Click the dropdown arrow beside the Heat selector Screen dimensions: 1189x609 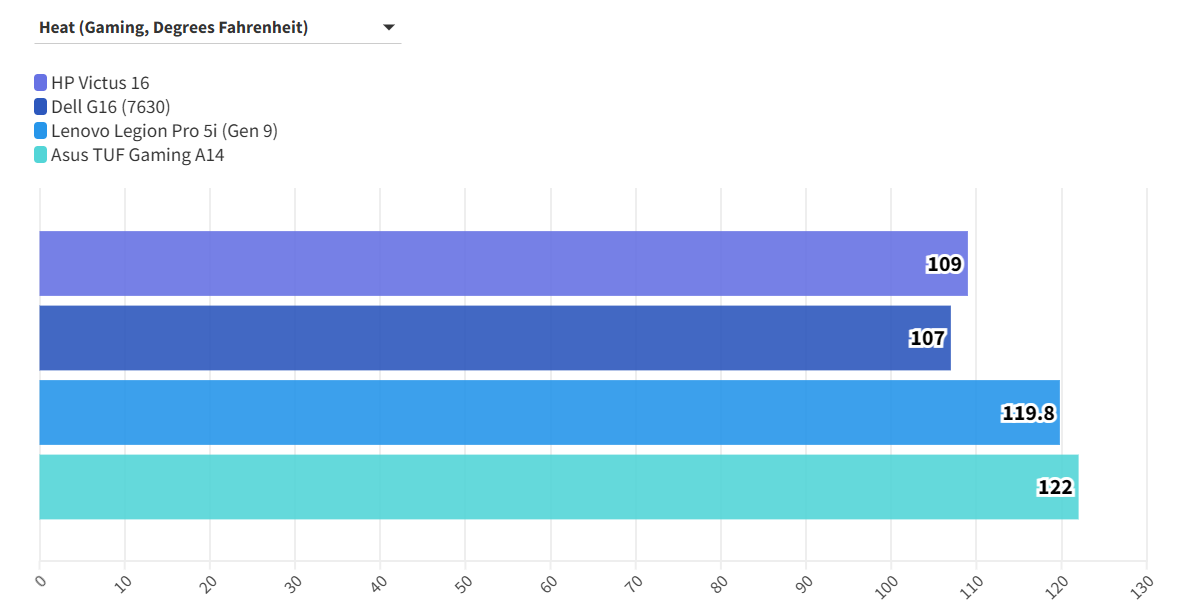click(389, 28)
